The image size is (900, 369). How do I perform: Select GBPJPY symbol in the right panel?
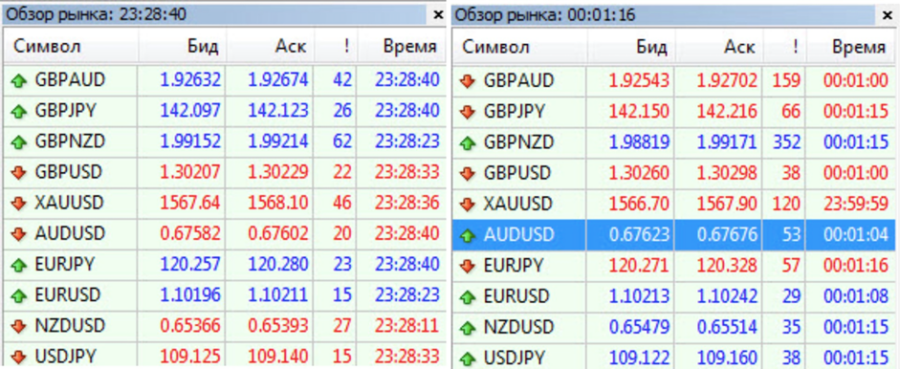tap(513, 112)
